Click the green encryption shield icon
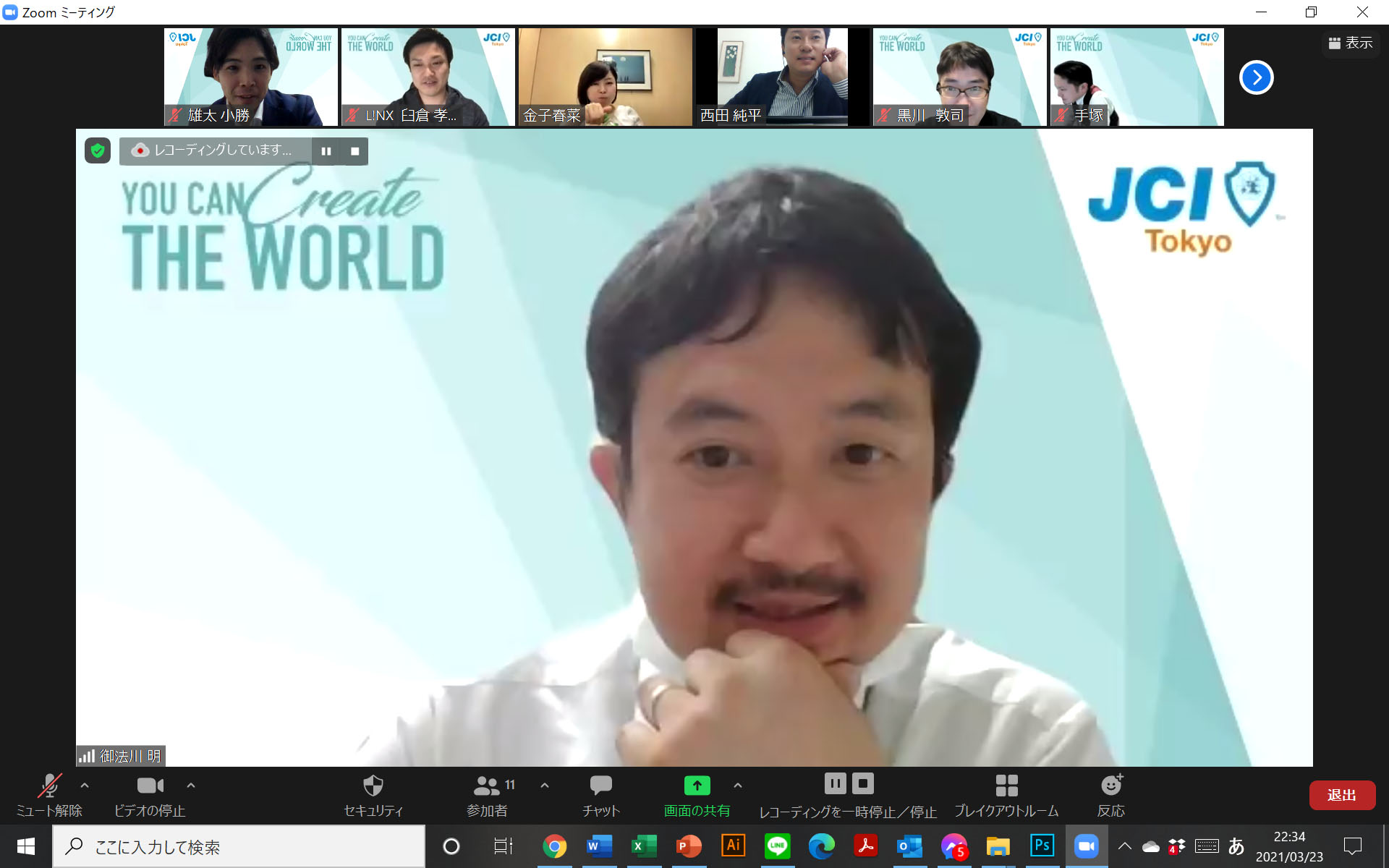1389x868 pixels. pos(98,150)
